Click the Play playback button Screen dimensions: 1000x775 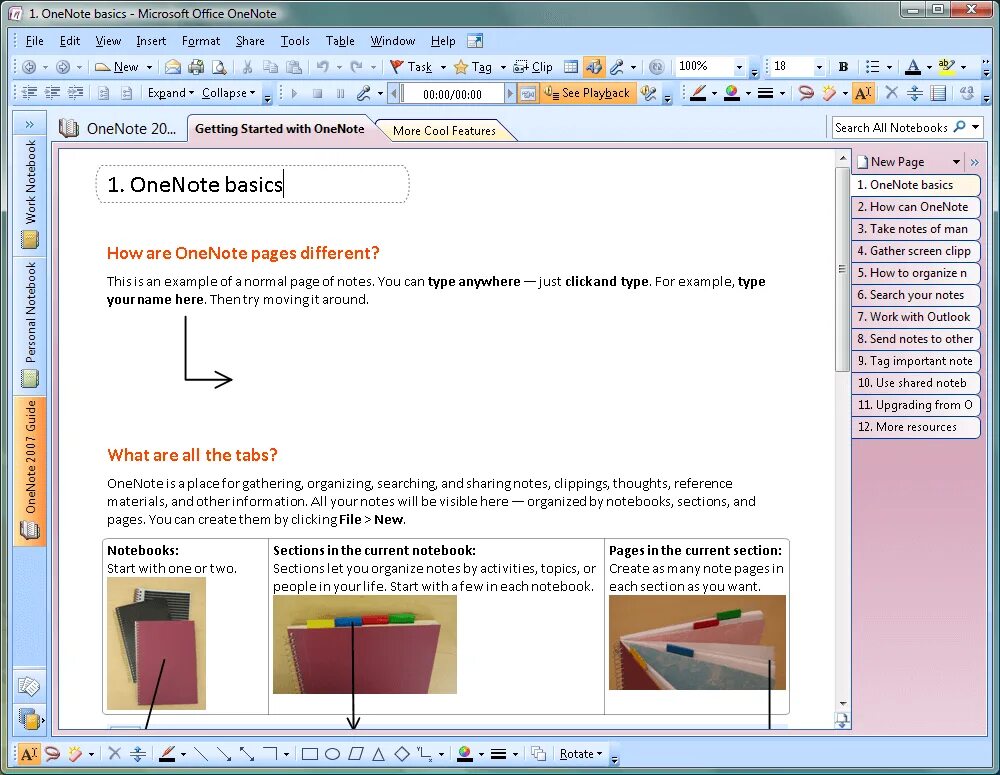pyautogui.click(x=294, y=94)
